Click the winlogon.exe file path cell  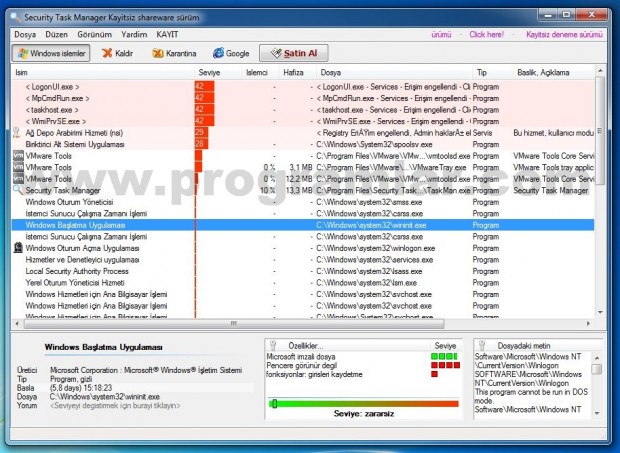(375, 248)
